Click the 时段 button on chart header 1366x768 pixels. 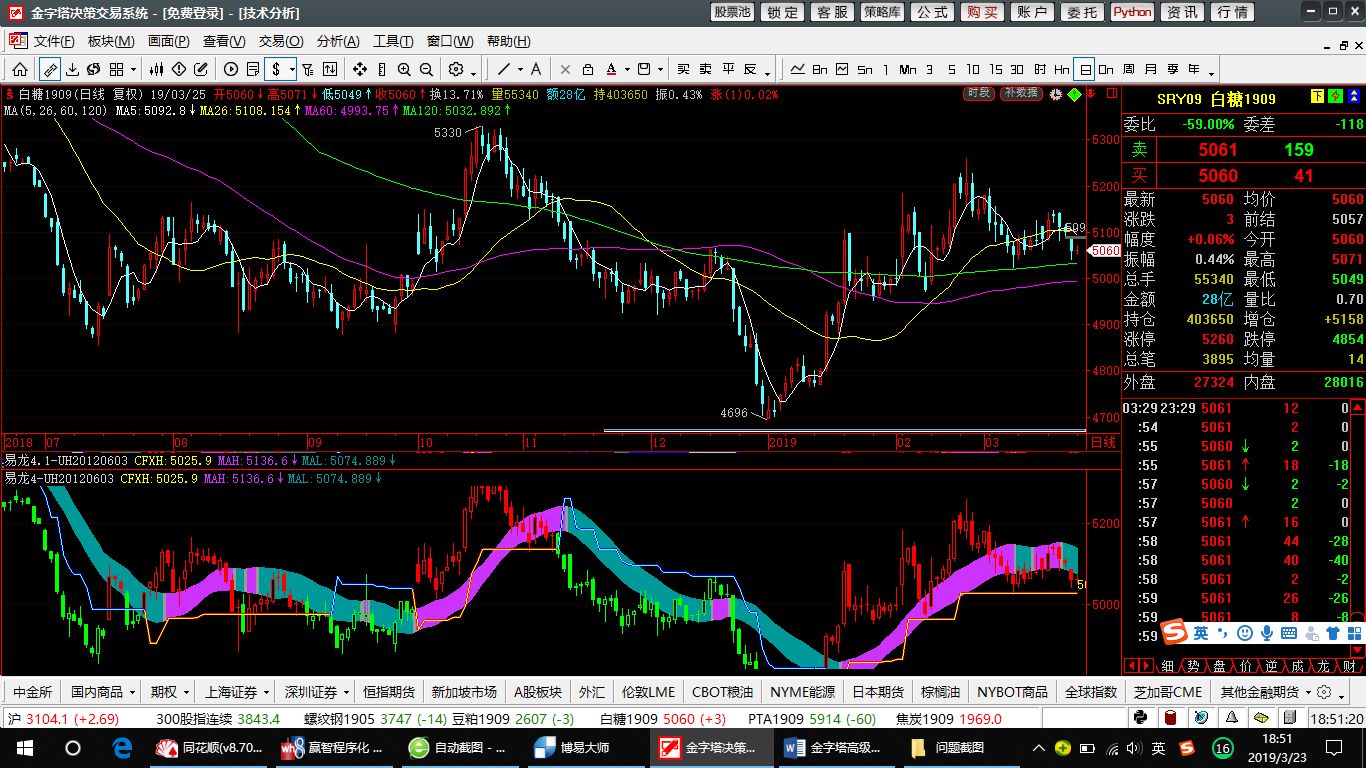click(979, 93)
